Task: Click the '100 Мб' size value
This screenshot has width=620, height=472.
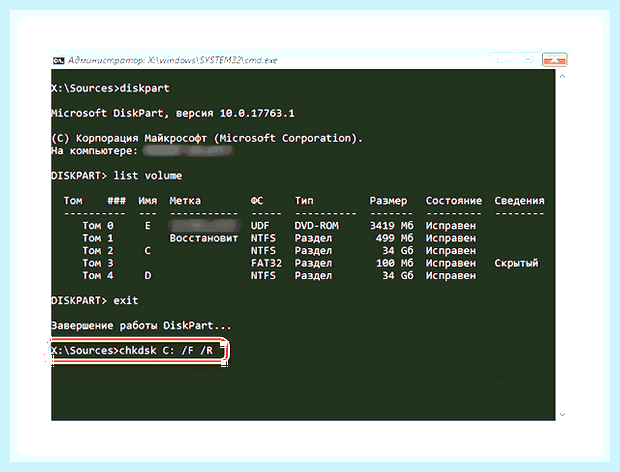Action: click(x=395, y=263)
